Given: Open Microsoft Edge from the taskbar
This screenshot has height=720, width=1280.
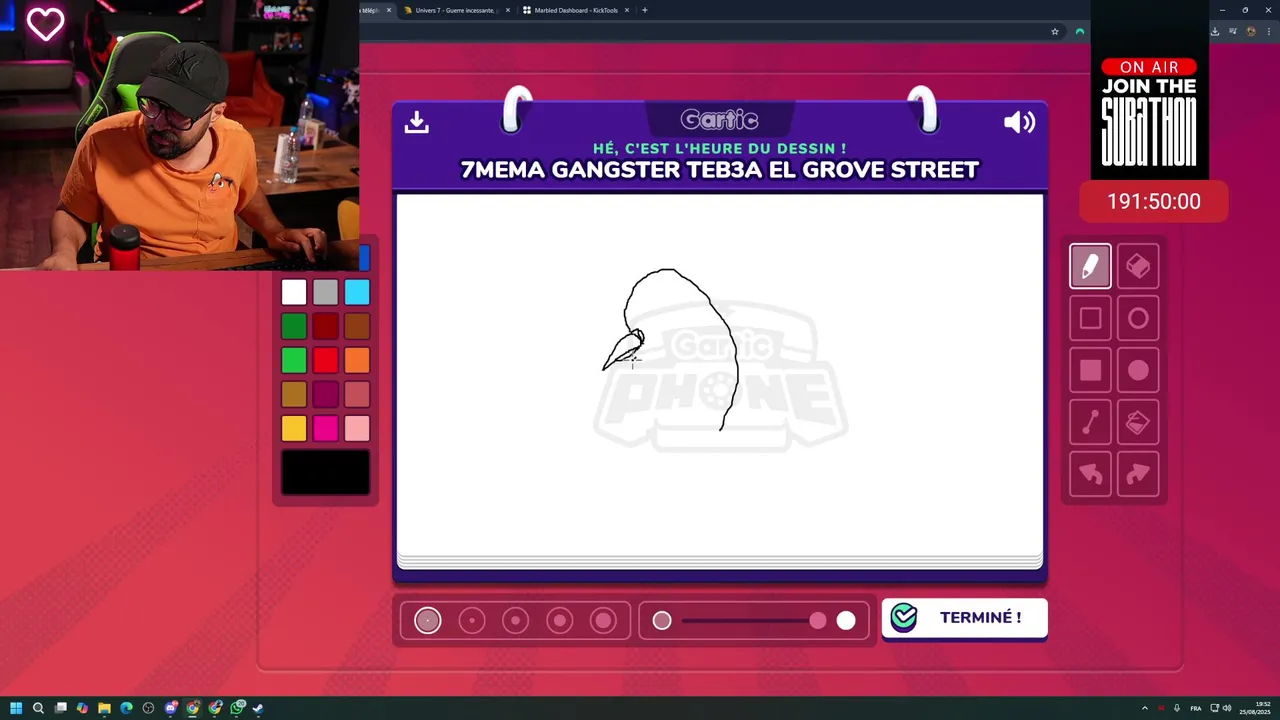Looking at the screenshot, I should pos(126,708).
